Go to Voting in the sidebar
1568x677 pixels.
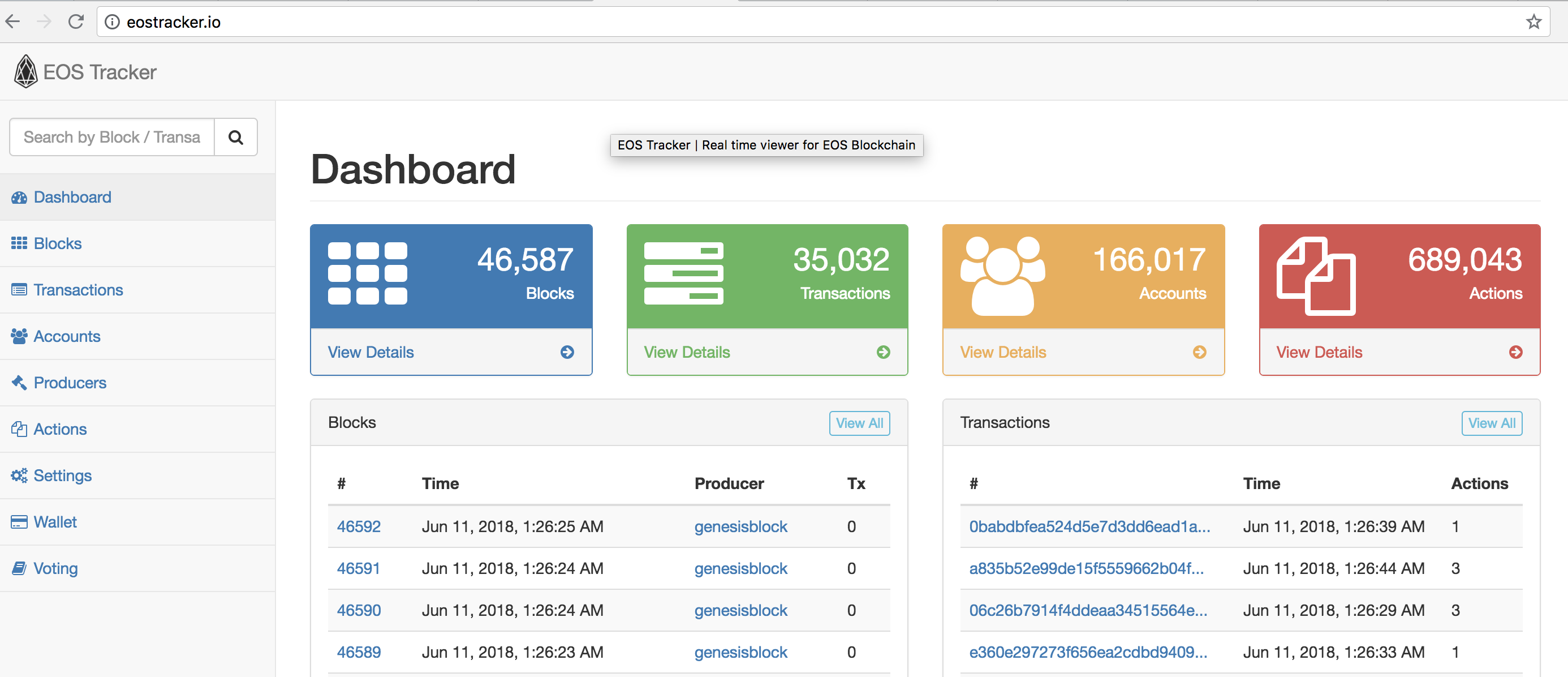point(55,568)
